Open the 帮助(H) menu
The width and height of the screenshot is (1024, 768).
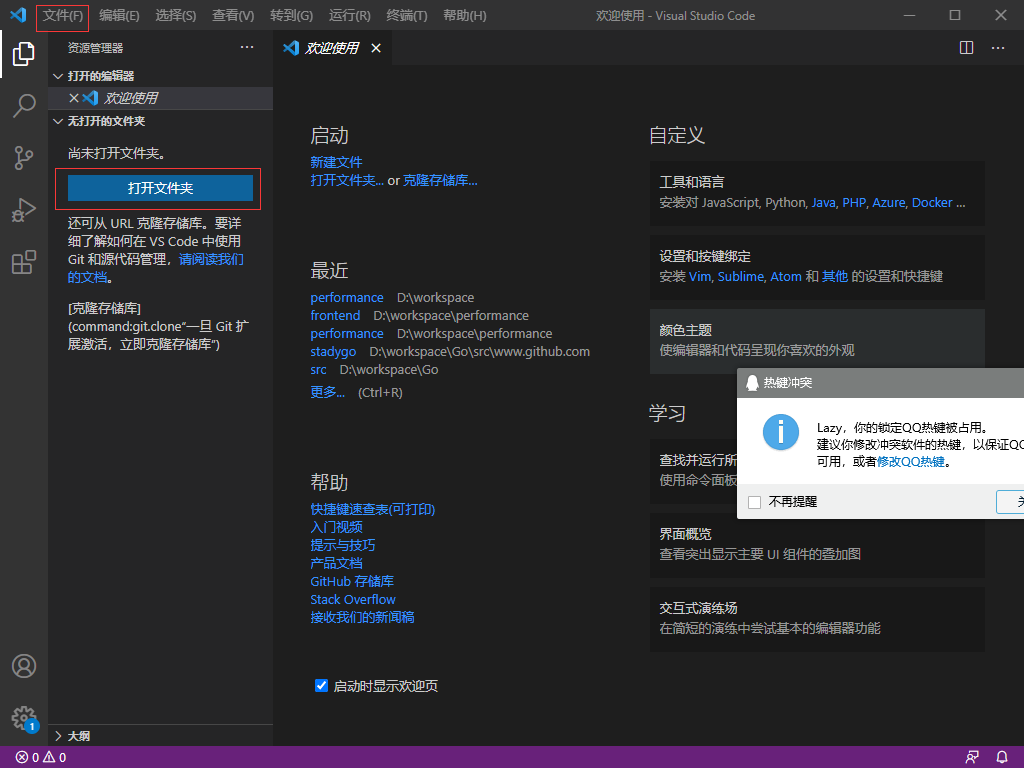tap(465, 16)
